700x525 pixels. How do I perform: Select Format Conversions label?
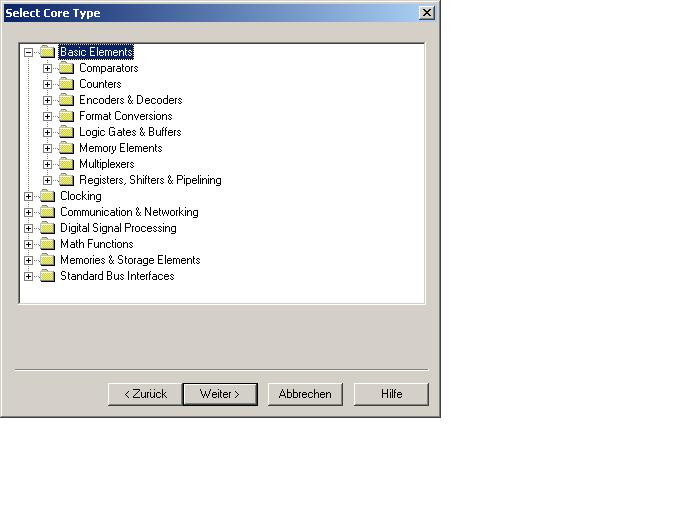coord(126,116)
